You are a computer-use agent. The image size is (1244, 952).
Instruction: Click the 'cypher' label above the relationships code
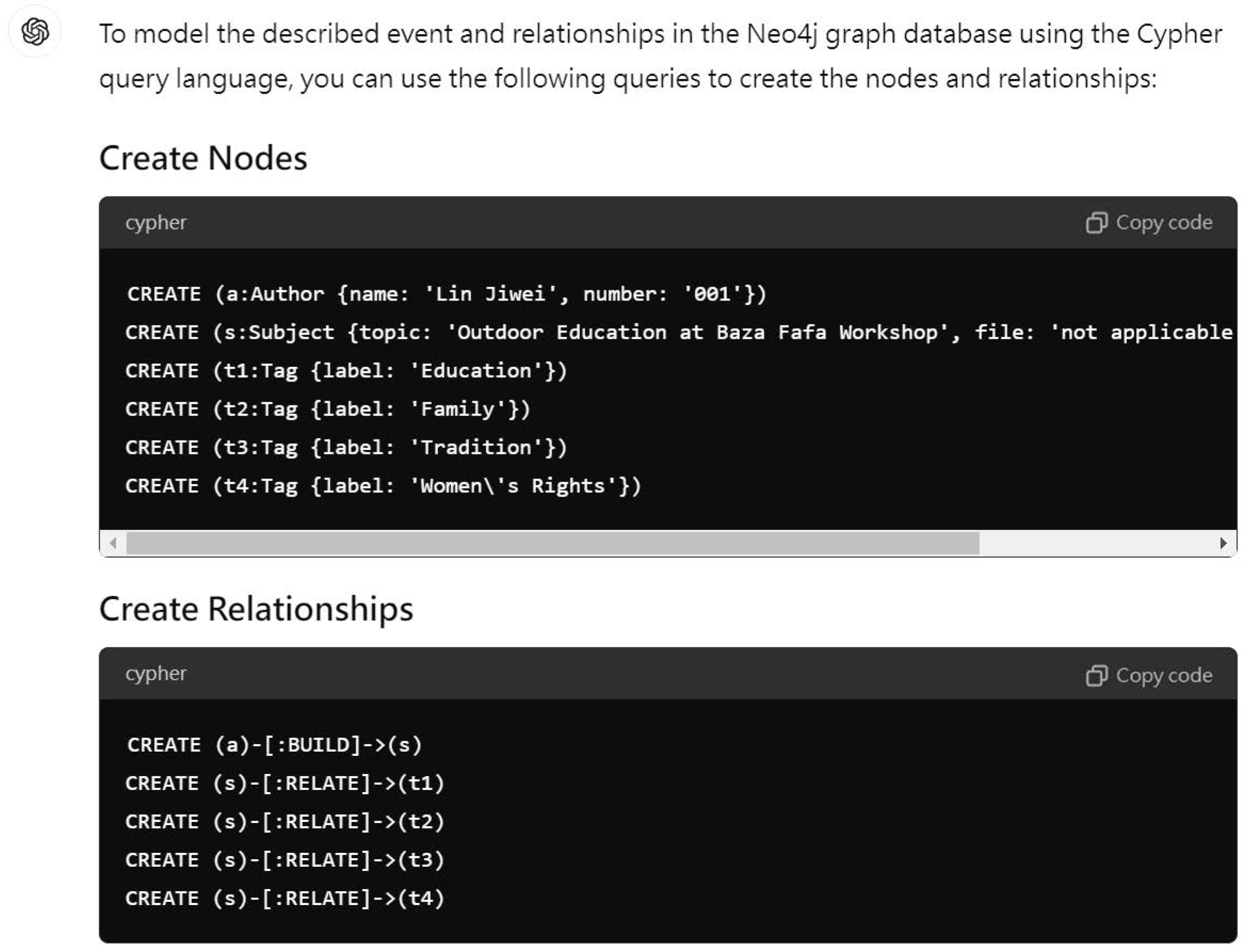pos(155,674)
